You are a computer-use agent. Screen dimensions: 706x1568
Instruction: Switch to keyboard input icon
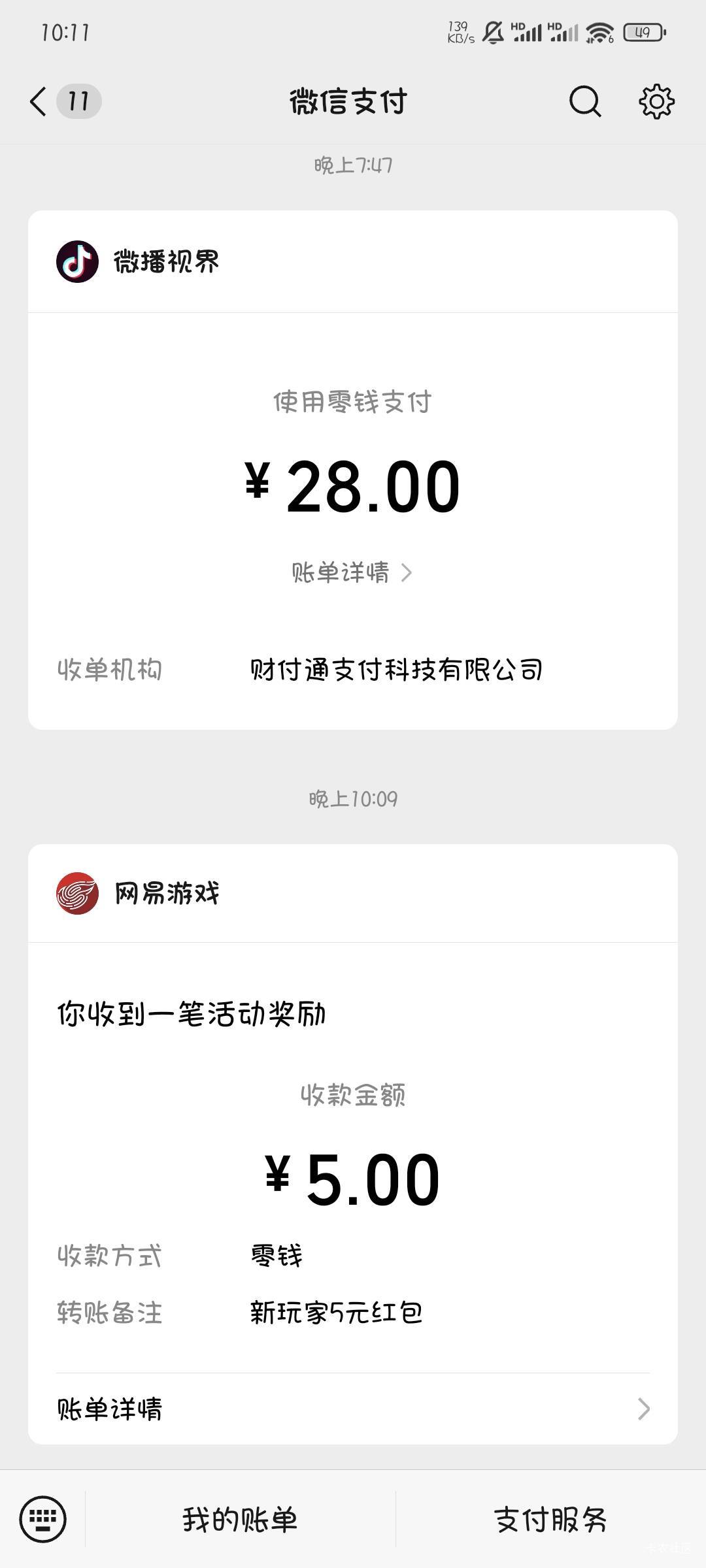coord(42,1519)
